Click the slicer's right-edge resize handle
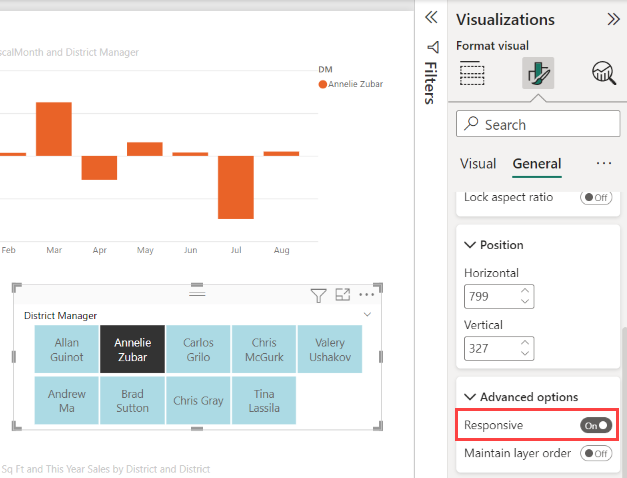627x478 pixels. click(380, 356)
